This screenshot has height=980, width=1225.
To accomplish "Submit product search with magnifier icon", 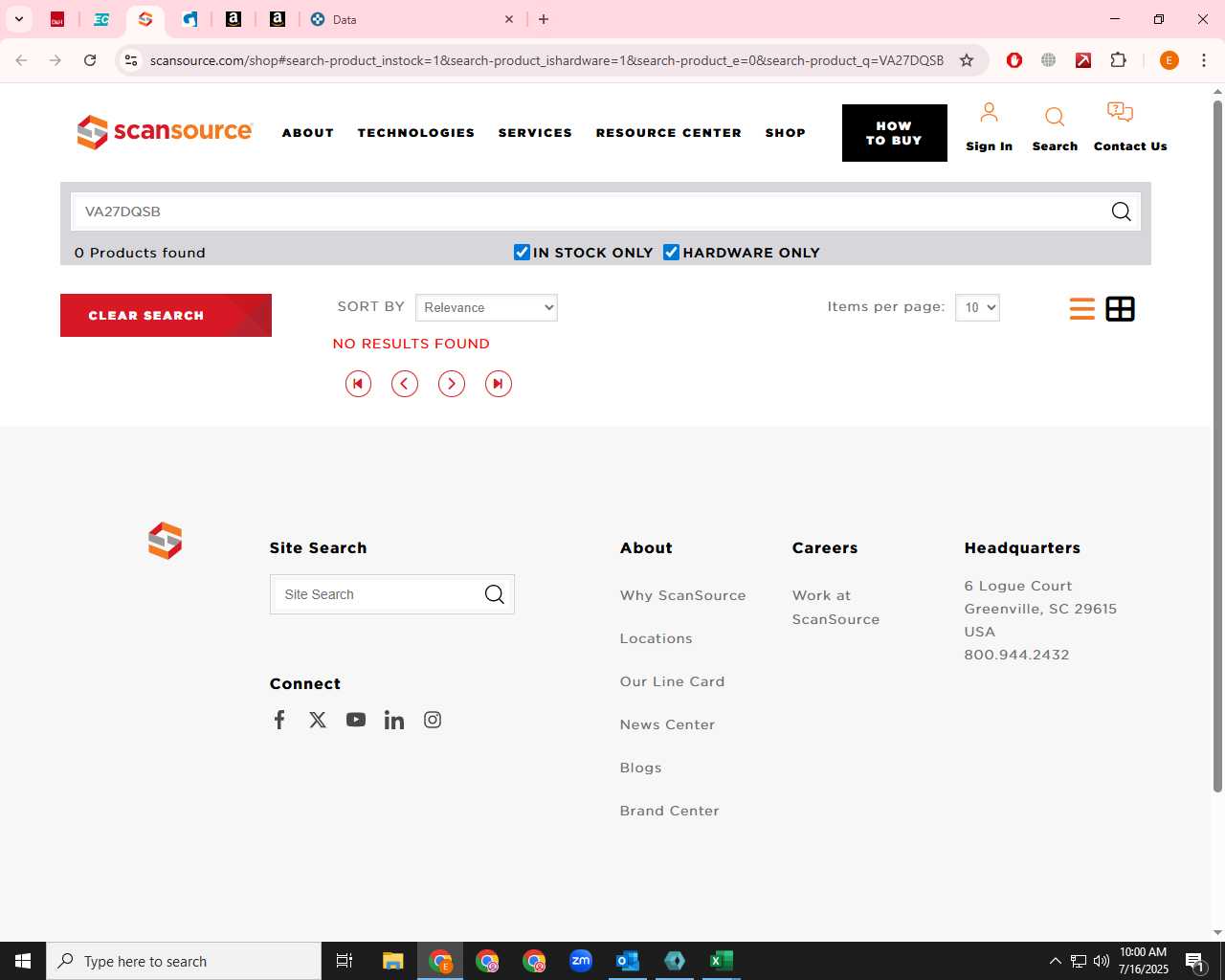I will tap(1121, 212).
